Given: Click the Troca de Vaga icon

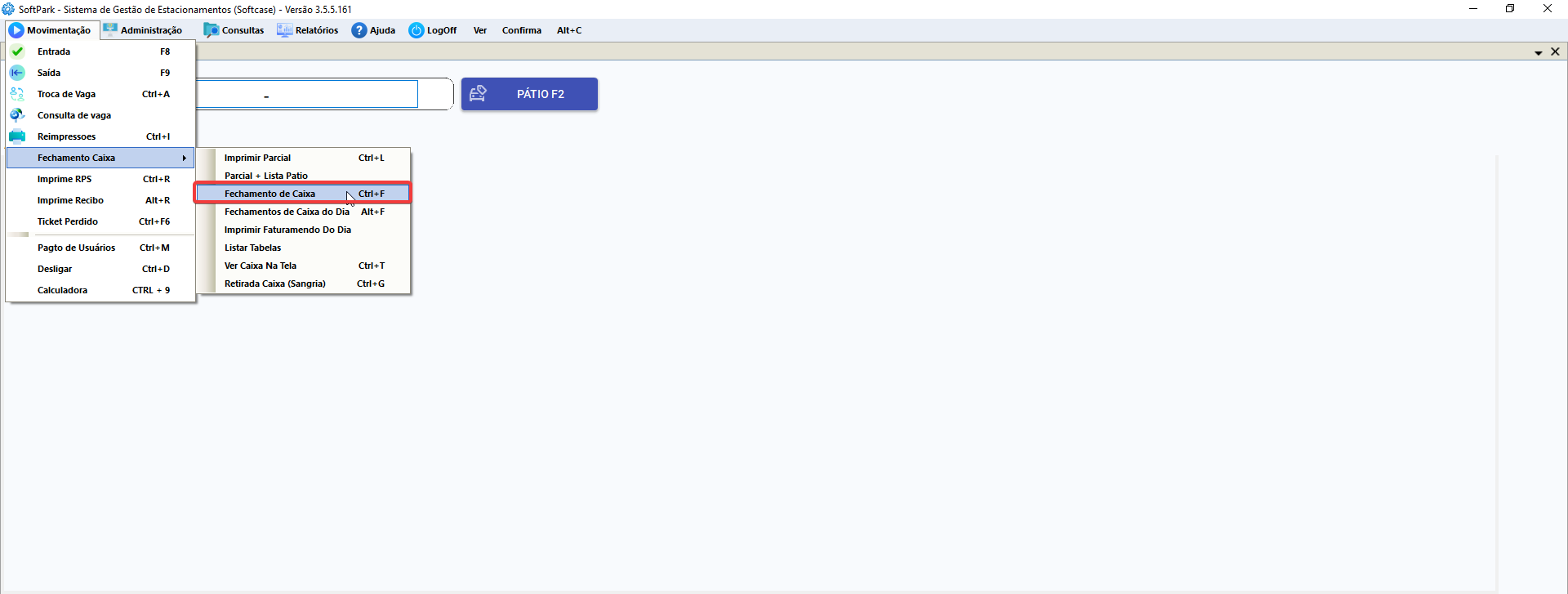Looking at the screenshot, I should [x=17, y=94].
